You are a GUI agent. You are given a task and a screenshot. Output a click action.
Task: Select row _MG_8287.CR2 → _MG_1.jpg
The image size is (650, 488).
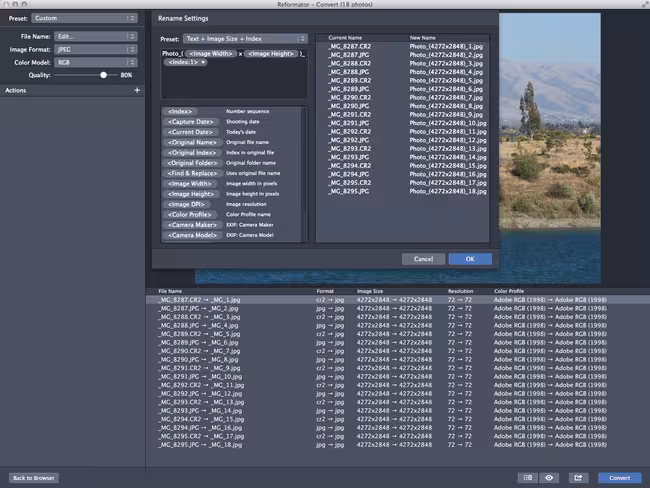point(398,300)
